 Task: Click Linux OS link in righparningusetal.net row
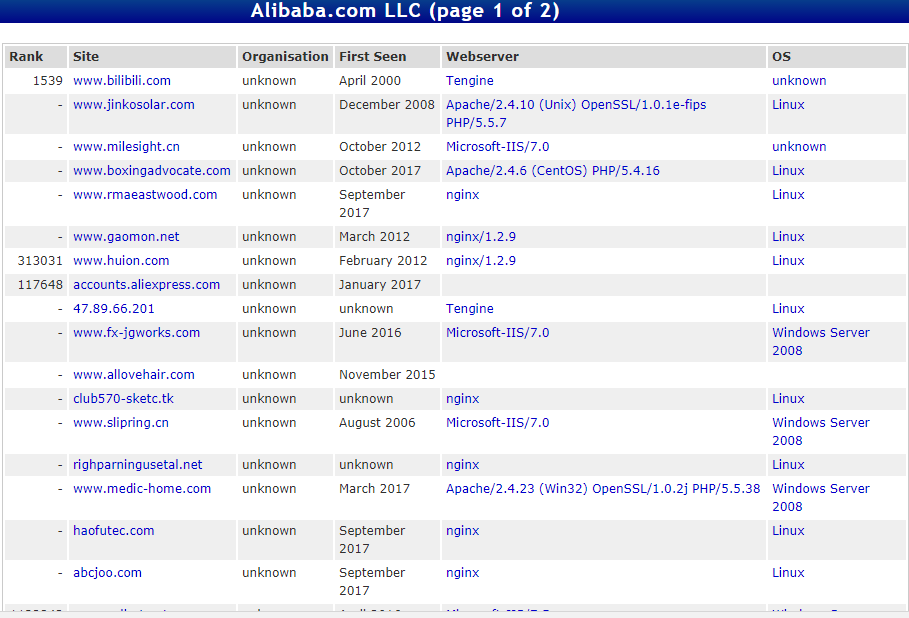coord(788,465)
